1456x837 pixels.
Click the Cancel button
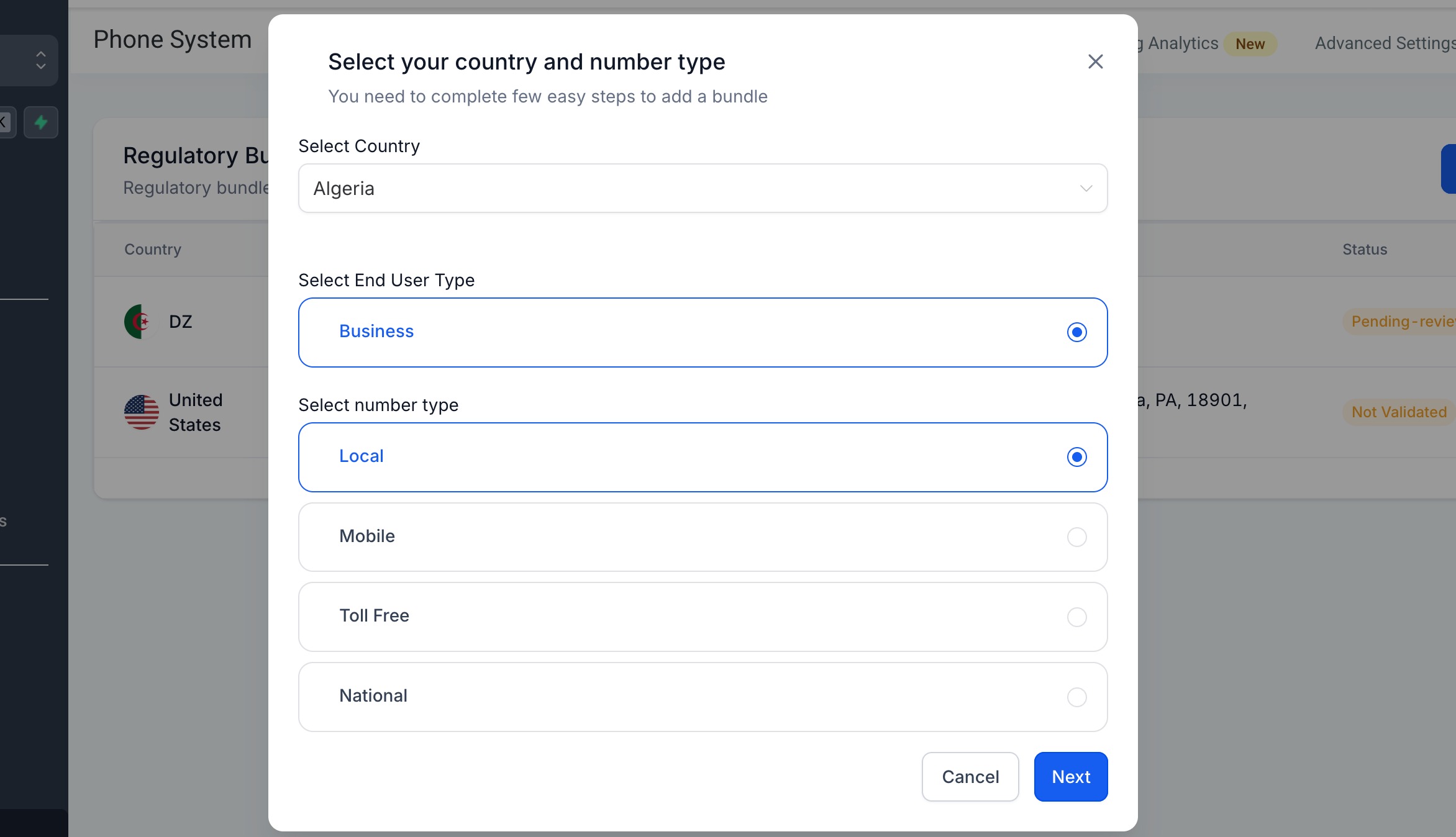(970, 777)
